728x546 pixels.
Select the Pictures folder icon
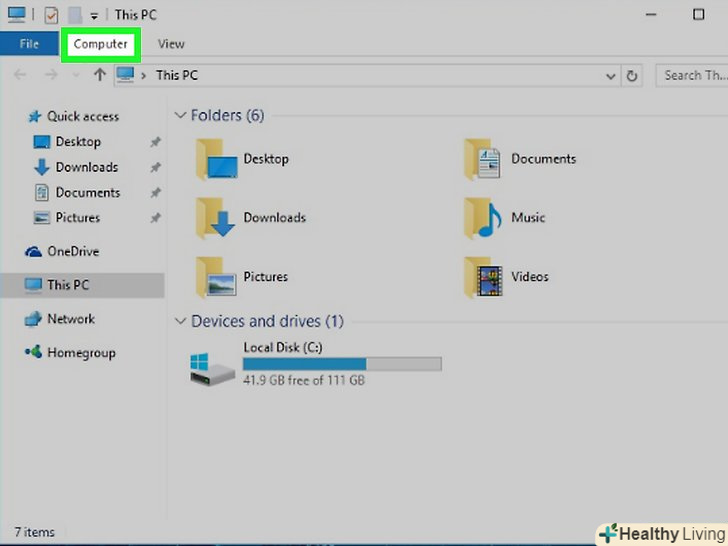[216, 277]
